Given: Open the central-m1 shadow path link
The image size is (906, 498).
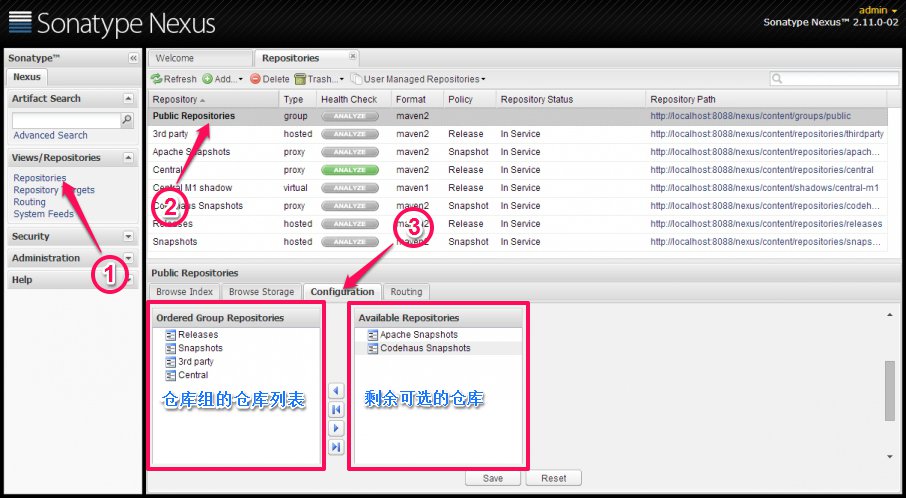Looking at the screenshot, I should 764,188.
